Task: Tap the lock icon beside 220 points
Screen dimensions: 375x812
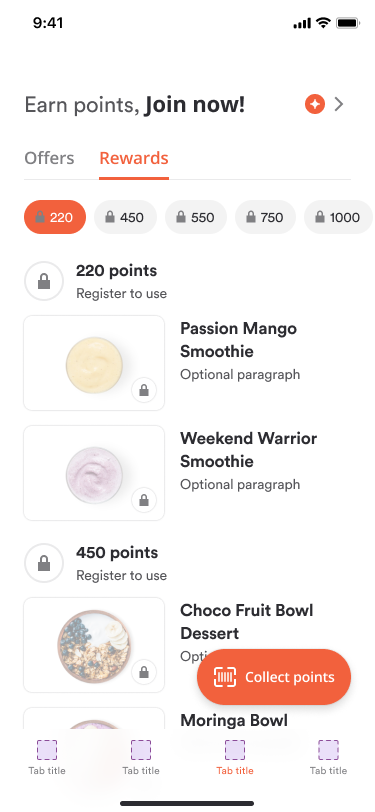Action: click(x=44, y=281)
